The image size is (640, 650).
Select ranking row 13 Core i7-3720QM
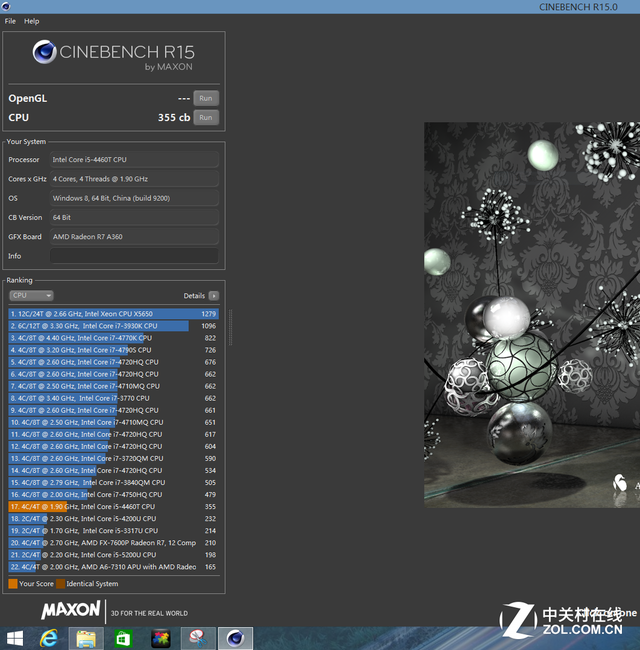tap(114, 458)
